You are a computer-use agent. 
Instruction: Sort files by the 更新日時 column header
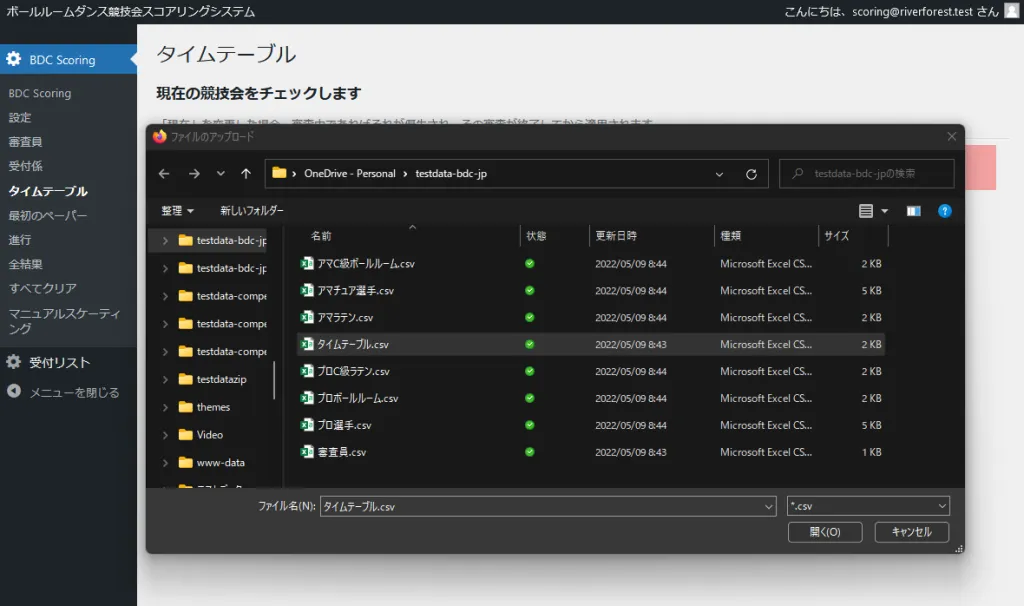(616, 236)
